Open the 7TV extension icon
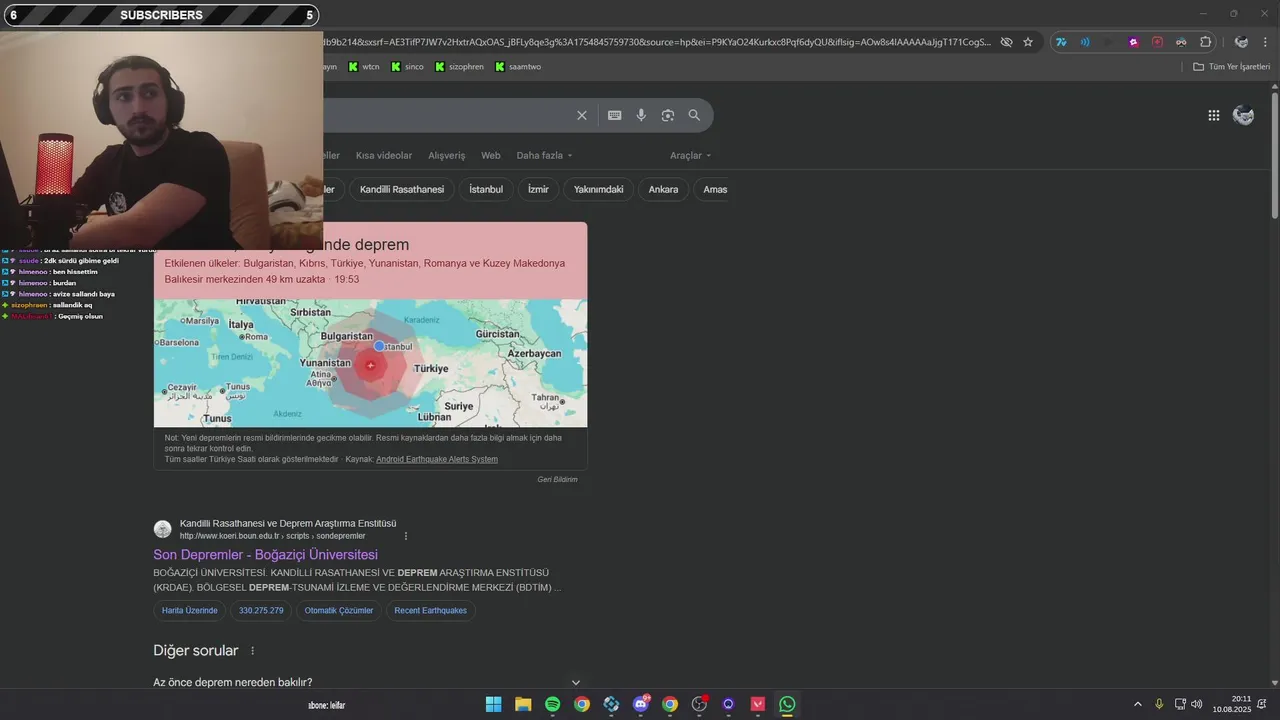Image resolution: width=1280 pixels, height=720 pixels. coord(1061,42)
